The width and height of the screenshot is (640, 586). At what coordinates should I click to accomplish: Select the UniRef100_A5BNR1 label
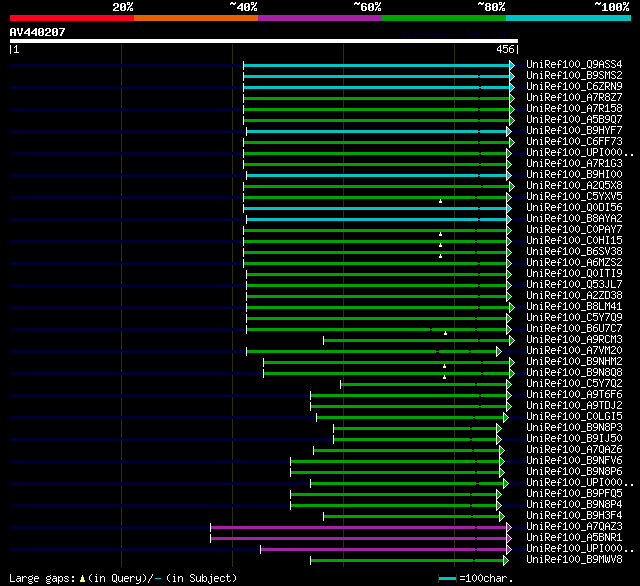pyautogui.click(x=574, y=538)
